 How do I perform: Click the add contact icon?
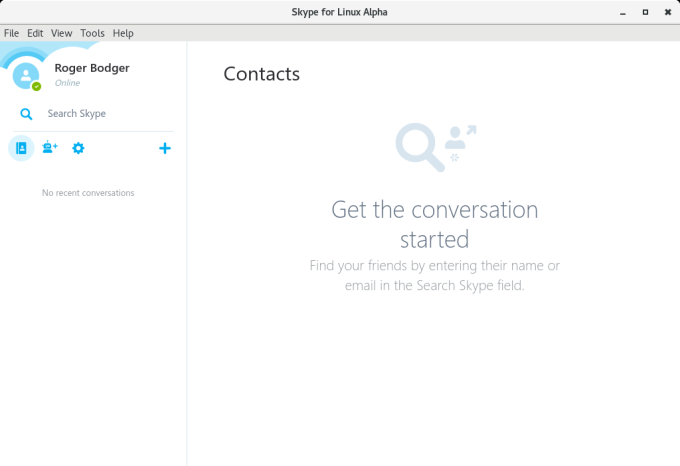[49, 148]
